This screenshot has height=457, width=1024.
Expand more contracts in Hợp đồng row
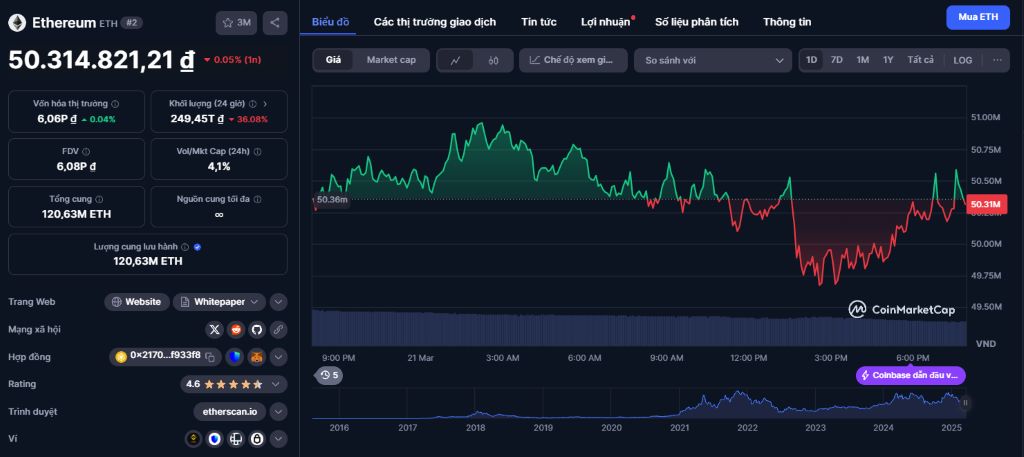[278, 357]
